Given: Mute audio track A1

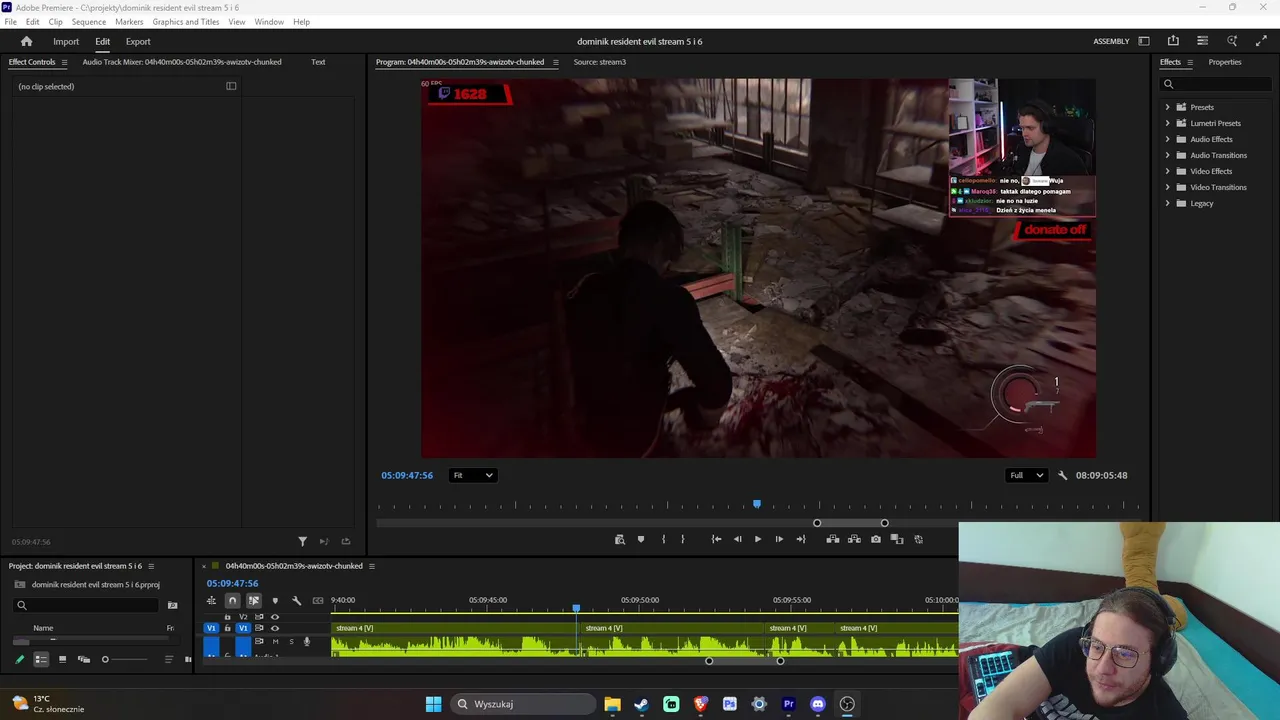Looking at the screenshot, I should (276, 641).
